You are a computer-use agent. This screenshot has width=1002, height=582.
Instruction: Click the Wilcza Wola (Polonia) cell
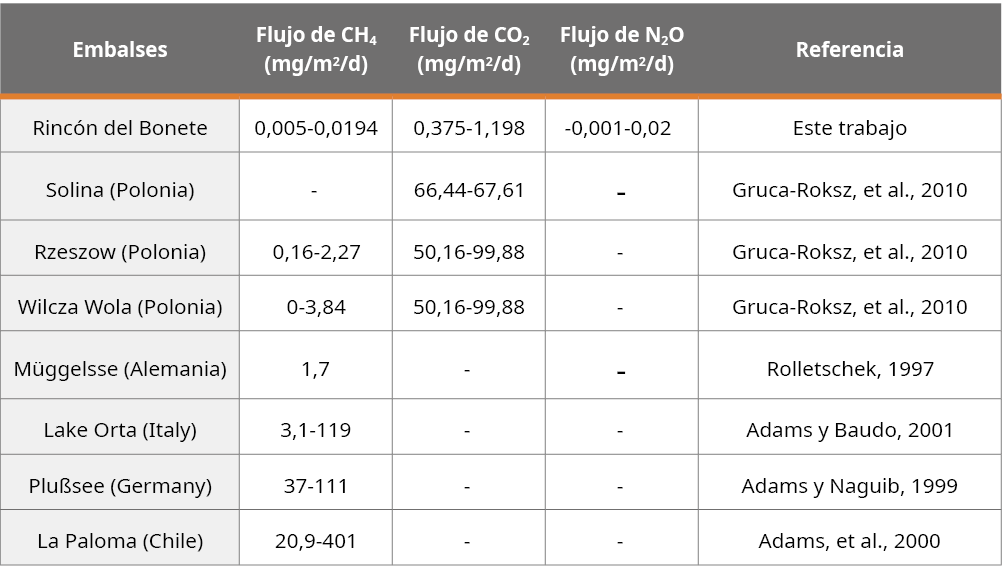click(120, 306)
